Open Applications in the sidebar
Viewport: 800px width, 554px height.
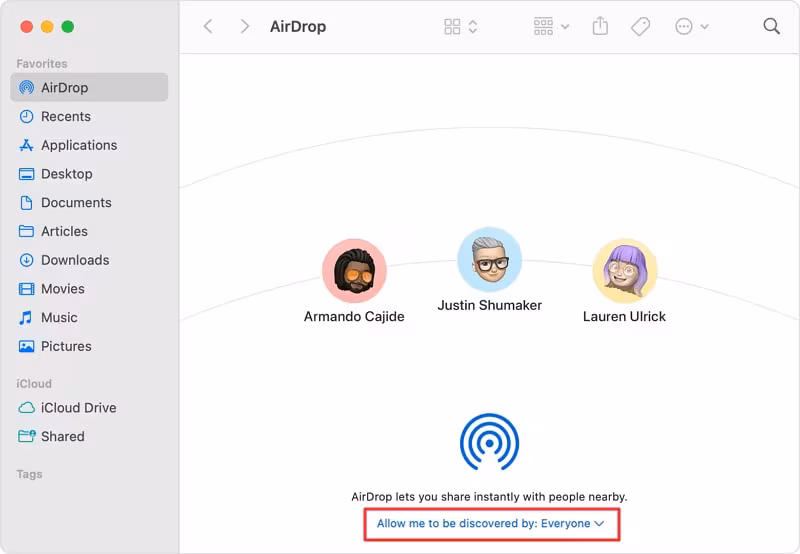[89, 145]
